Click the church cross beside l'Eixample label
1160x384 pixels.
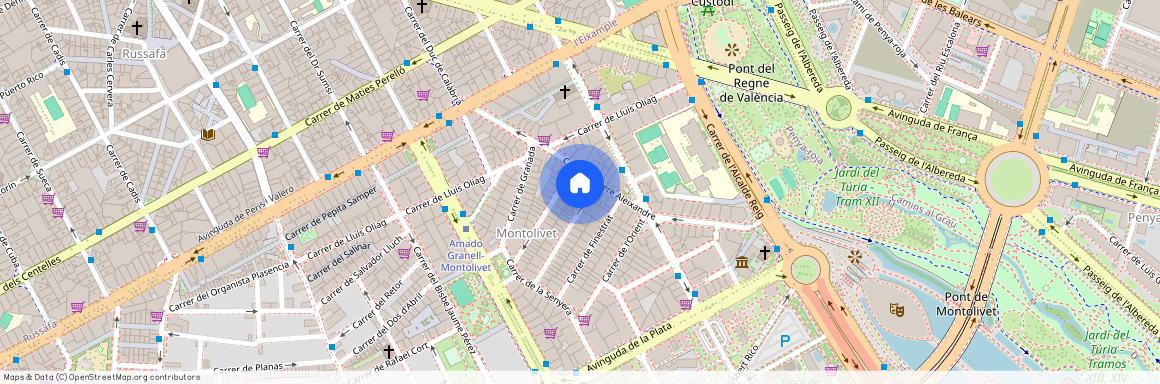[x=564, y=92]
